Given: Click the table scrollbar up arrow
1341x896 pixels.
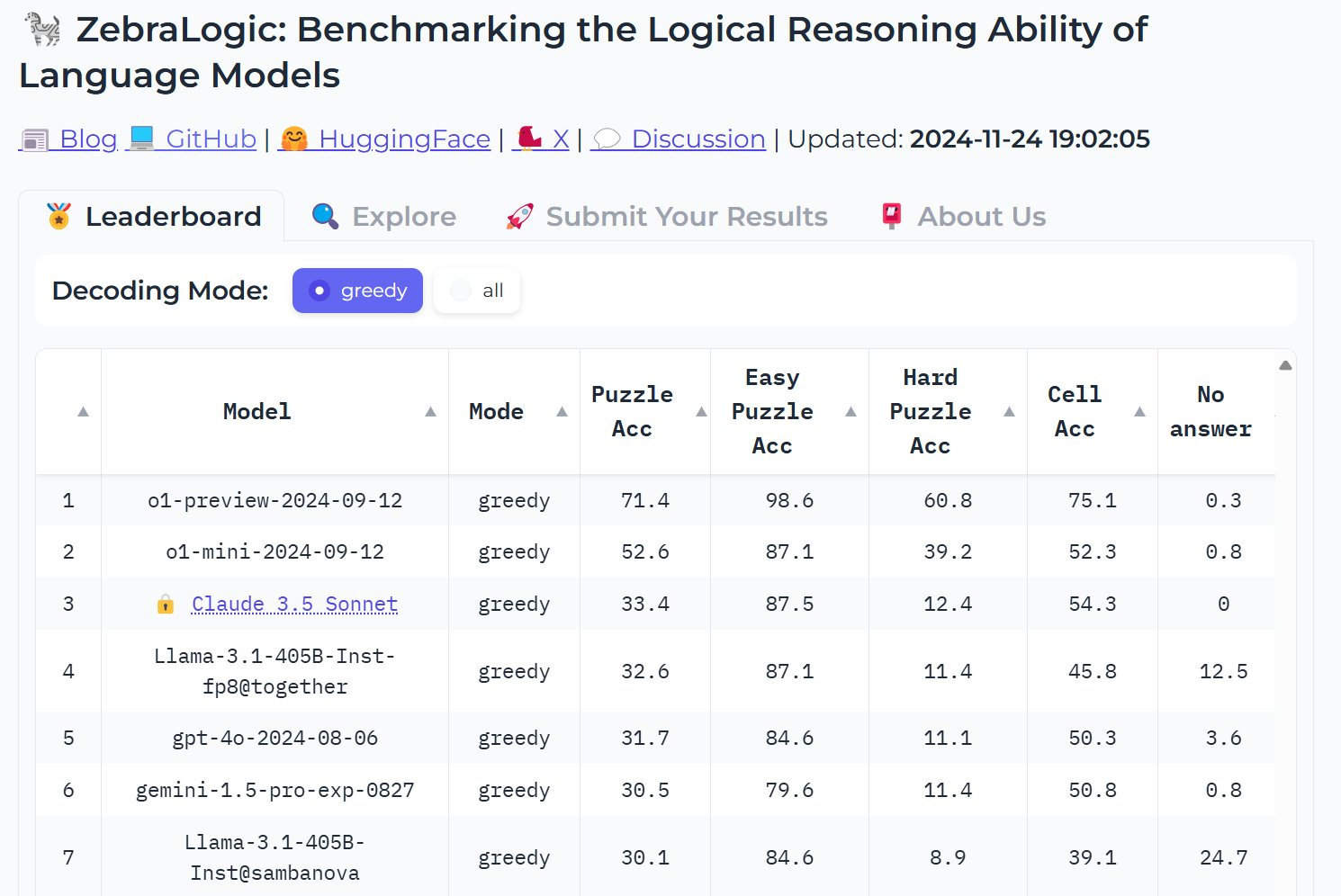Looking at the screenshot, I should coord(1285,365).
